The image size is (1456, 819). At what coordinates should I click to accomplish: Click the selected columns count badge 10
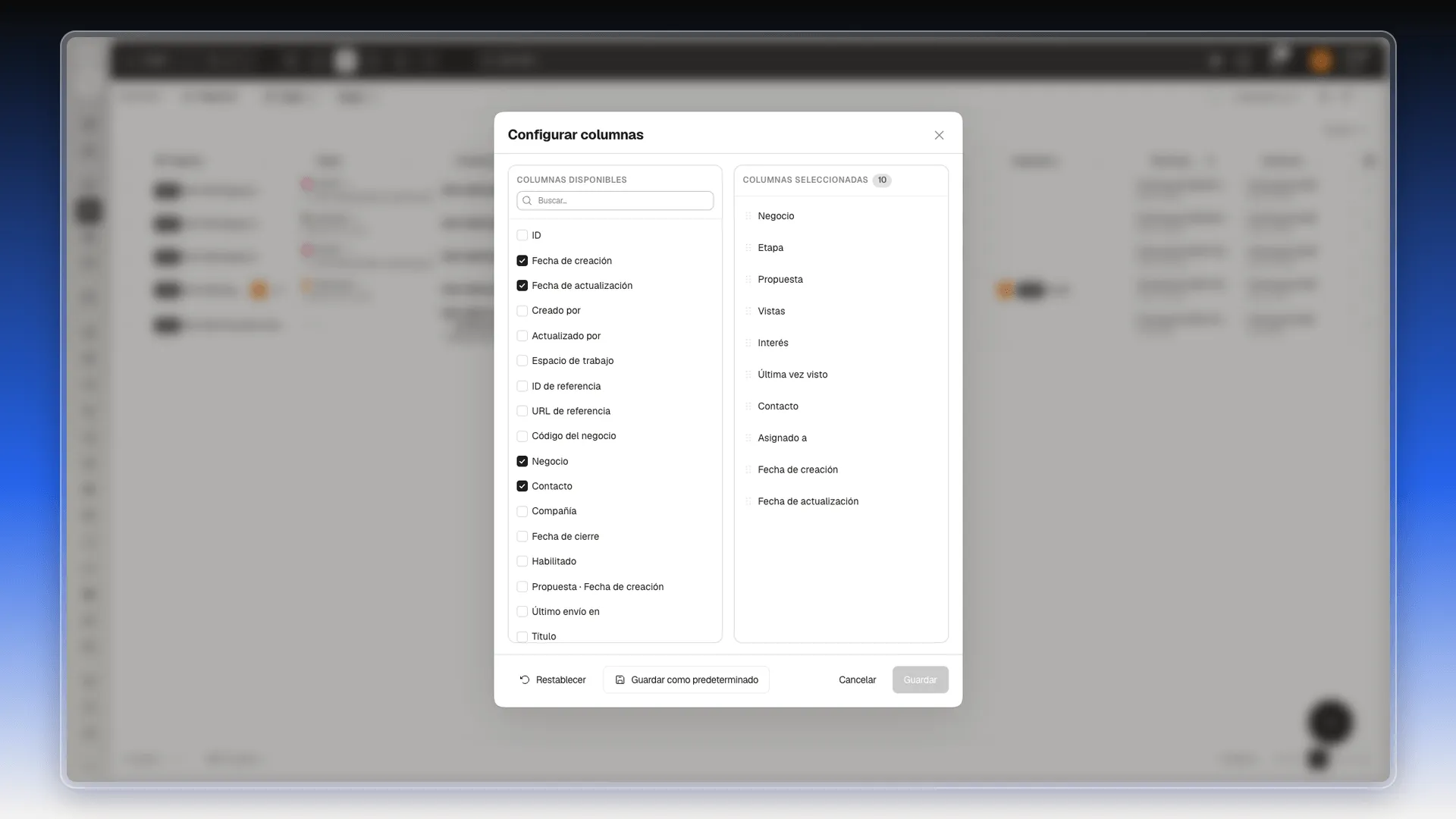coord(882,180)
